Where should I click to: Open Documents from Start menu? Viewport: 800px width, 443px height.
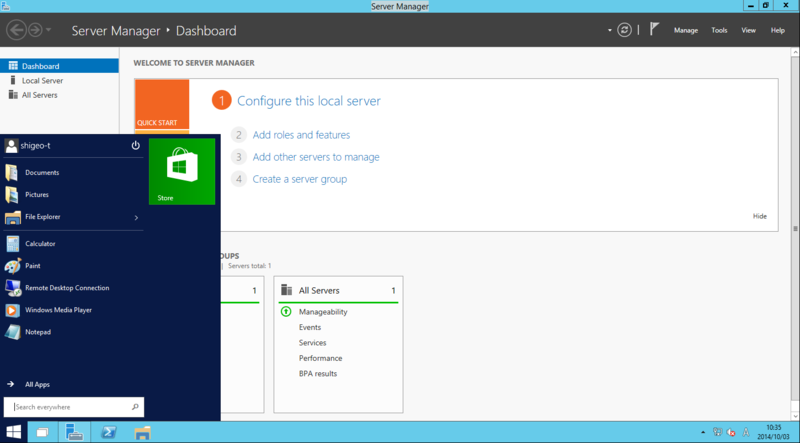(73, 173)
